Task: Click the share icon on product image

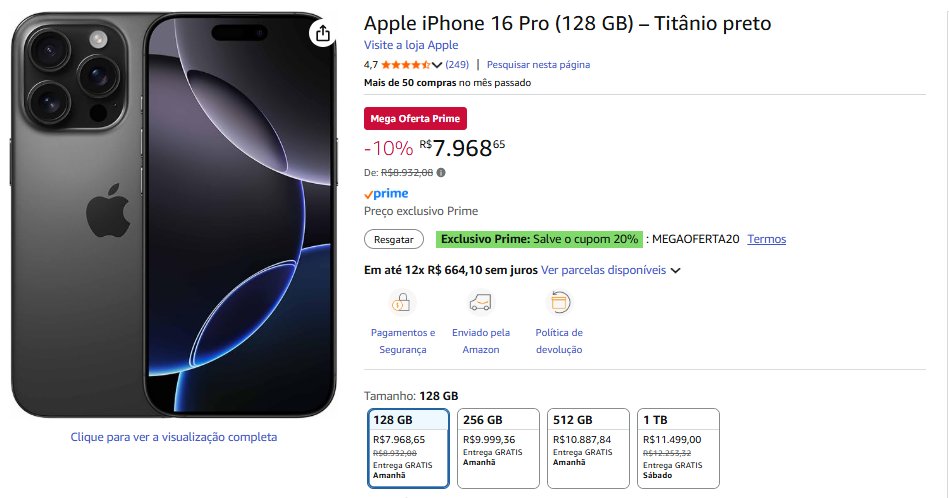Action: [322, 34]
